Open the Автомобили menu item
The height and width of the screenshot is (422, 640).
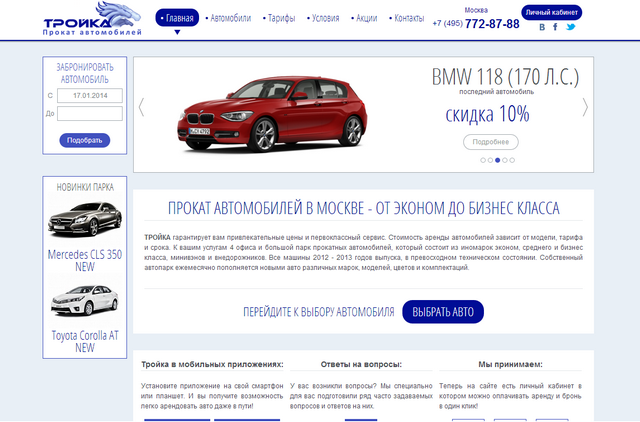[228, 18]
